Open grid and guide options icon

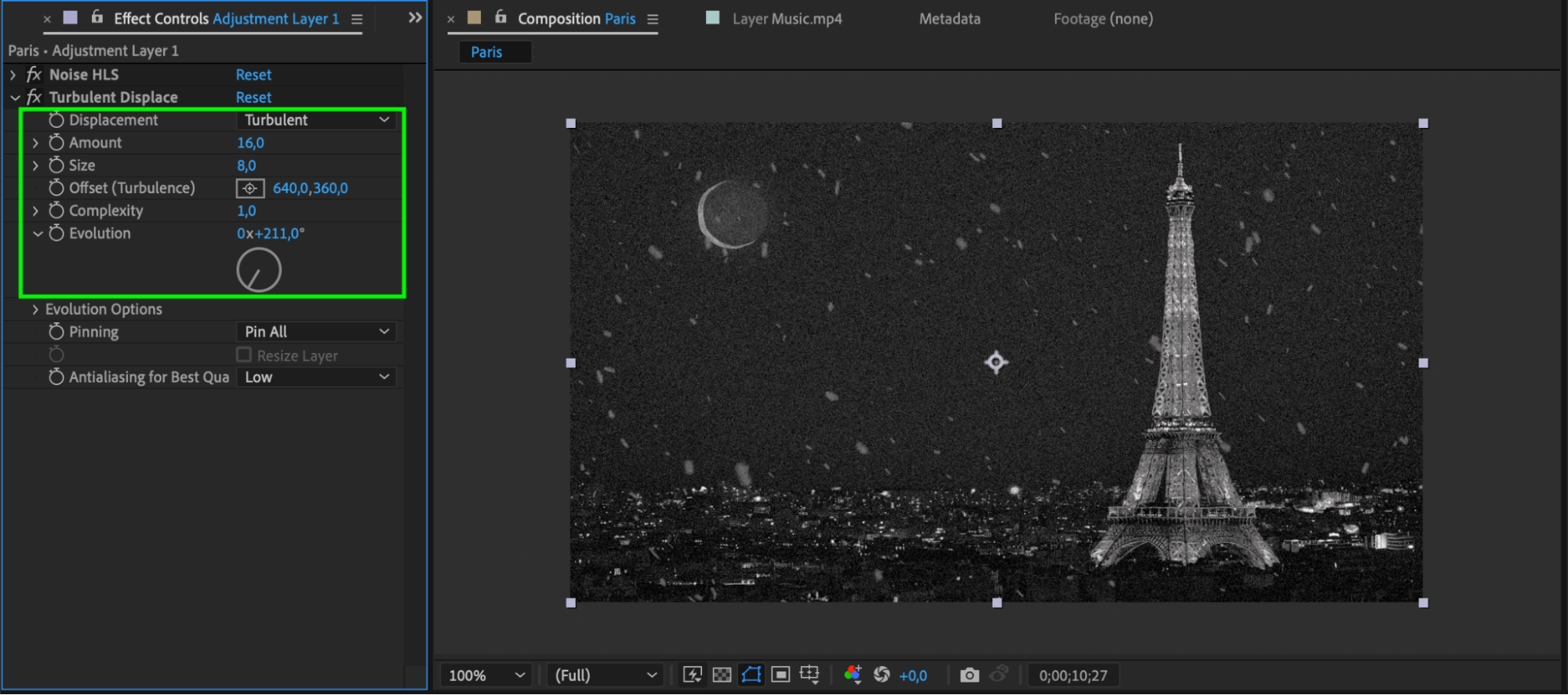(x=809, y=675)
